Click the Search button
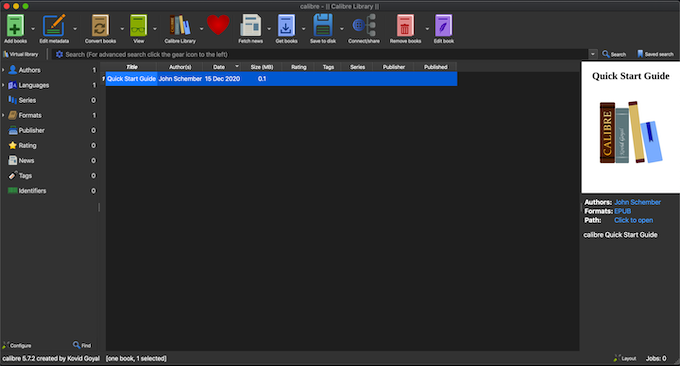 tap(614, 54)
